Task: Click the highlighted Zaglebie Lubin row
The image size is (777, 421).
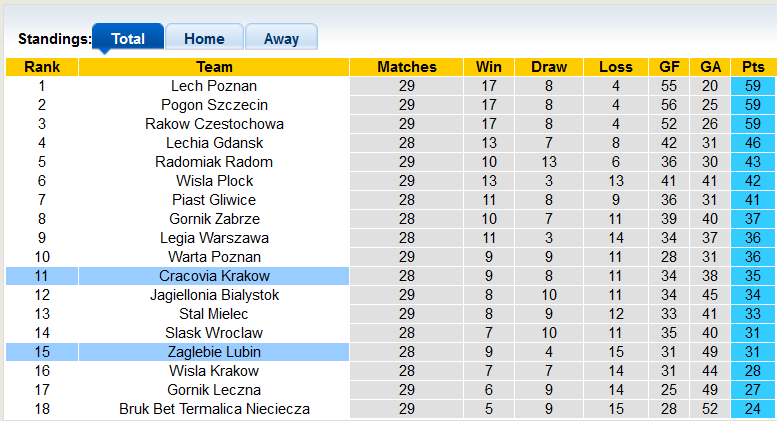Action: [214, 352]
